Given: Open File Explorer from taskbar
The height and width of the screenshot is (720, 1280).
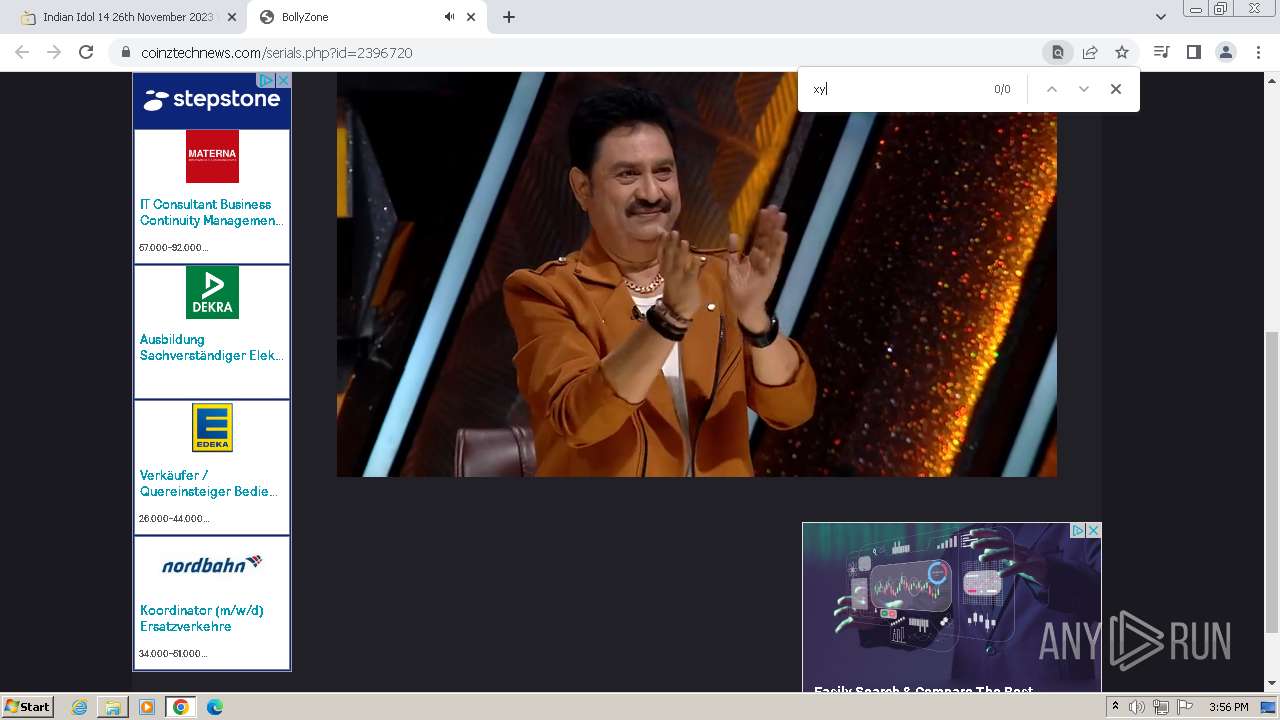Looking at the screenshot, I should (113, 707).
